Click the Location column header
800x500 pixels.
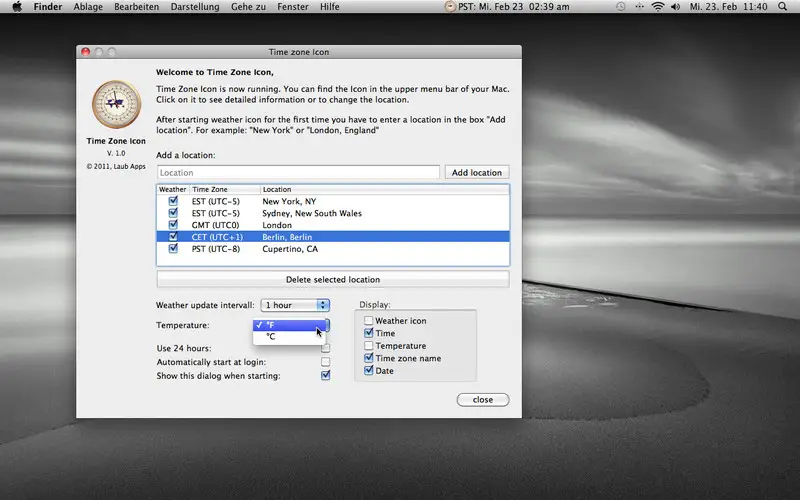coord(385,189)
